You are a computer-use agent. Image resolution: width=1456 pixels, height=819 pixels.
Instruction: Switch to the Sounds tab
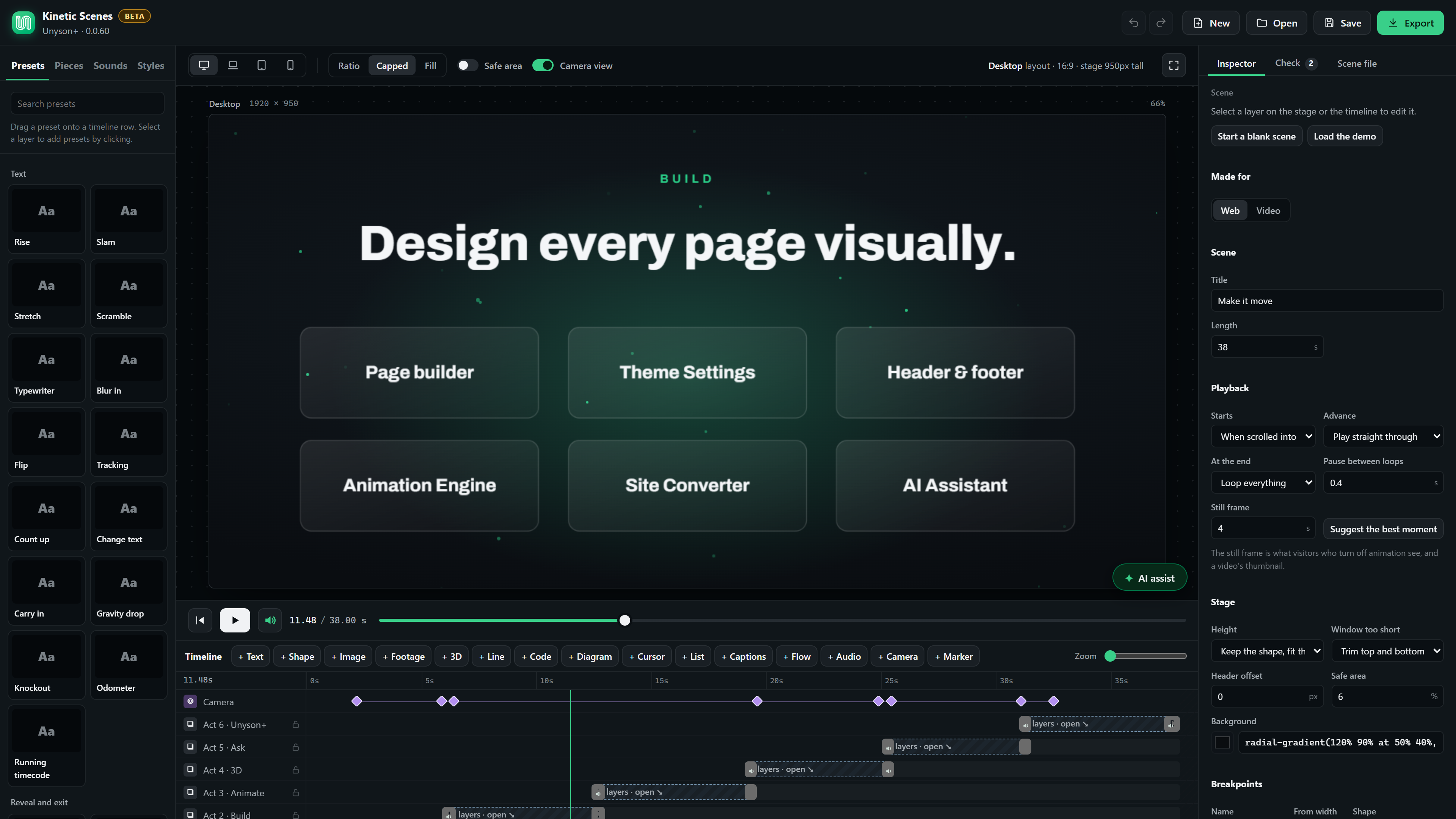[x=110, y=66]
